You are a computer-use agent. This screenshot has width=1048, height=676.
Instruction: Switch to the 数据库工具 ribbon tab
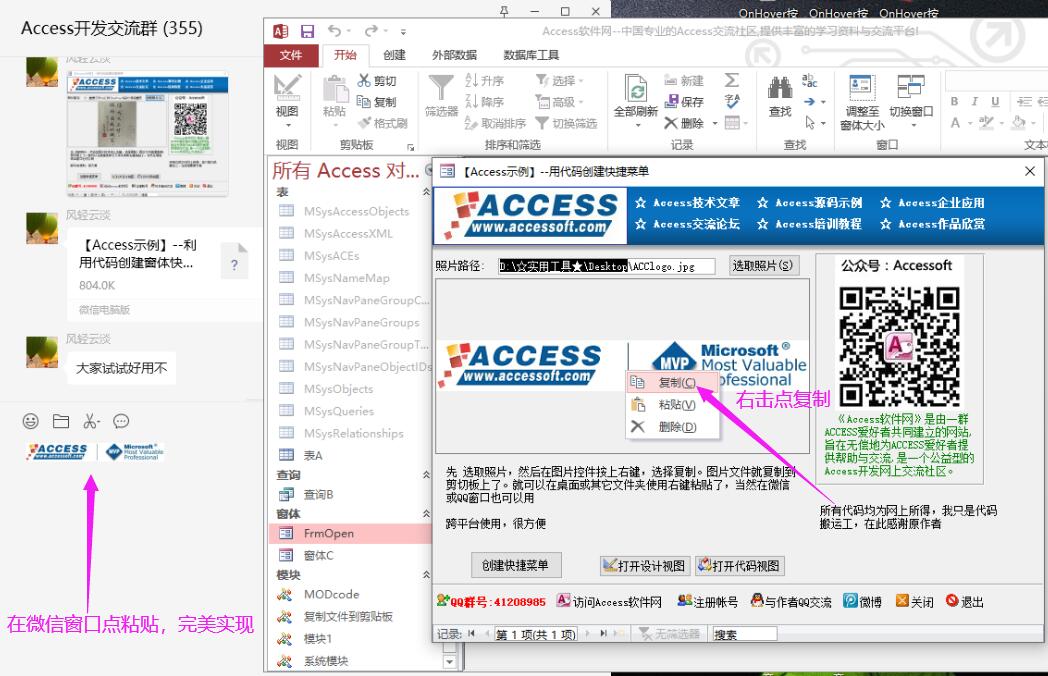point(531,55)
